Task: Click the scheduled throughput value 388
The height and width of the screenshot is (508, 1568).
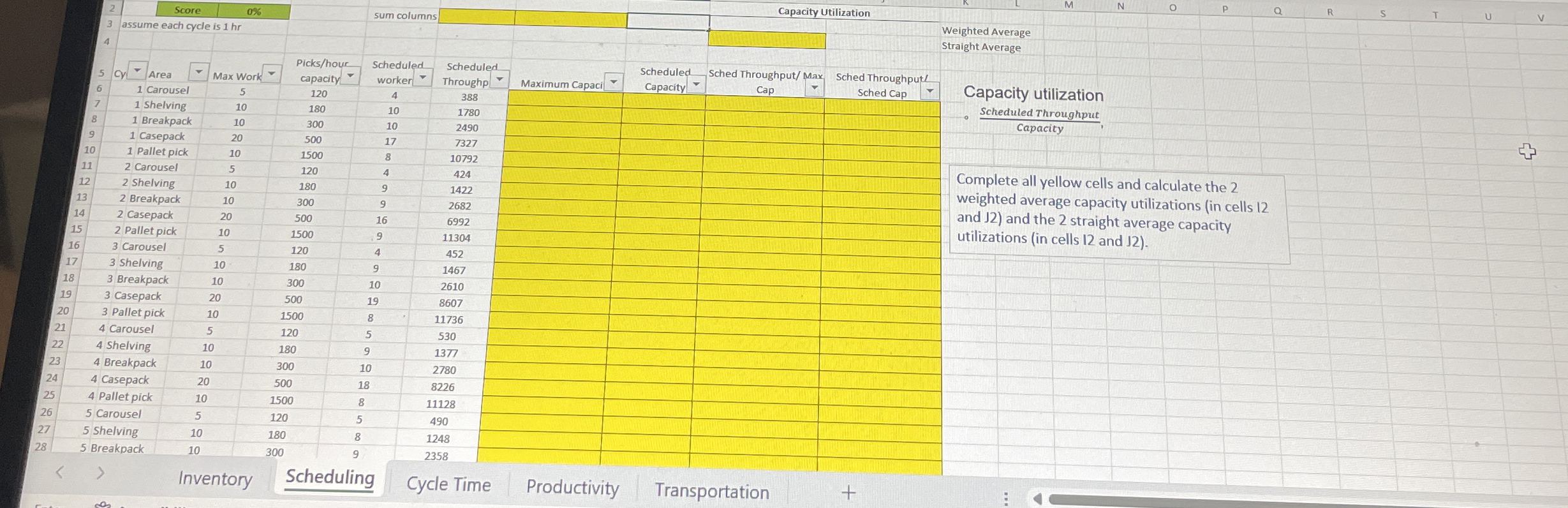Action: coord(470,97)
